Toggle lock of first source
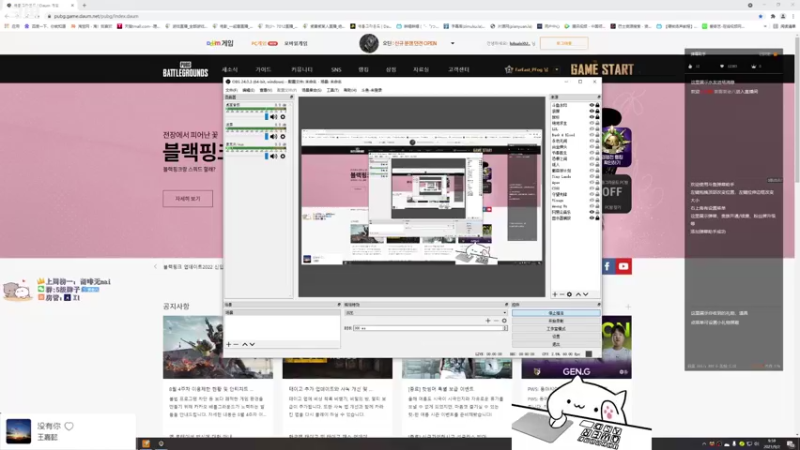Screen dimensions: 800x450 597,105
